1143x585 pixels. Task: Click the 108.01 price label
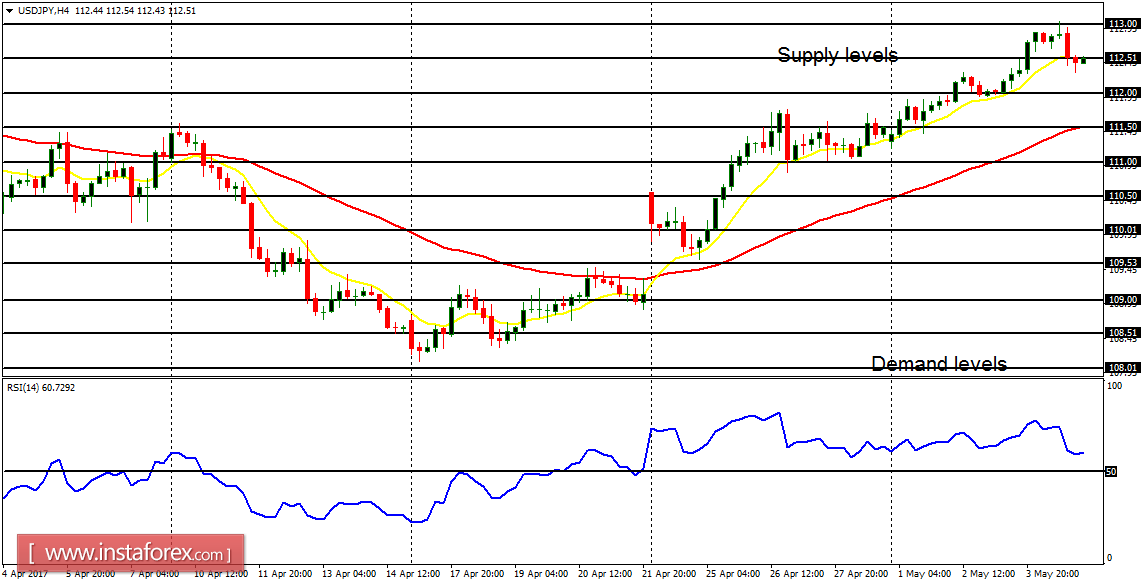coord(1123,368)
